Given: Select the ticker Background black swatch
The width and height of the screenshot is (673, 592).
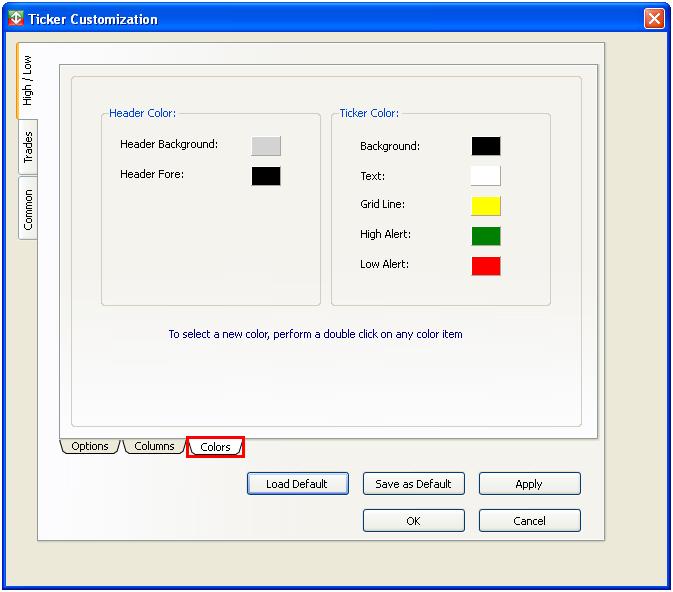Looking at the screenshot, I should 486,146.
